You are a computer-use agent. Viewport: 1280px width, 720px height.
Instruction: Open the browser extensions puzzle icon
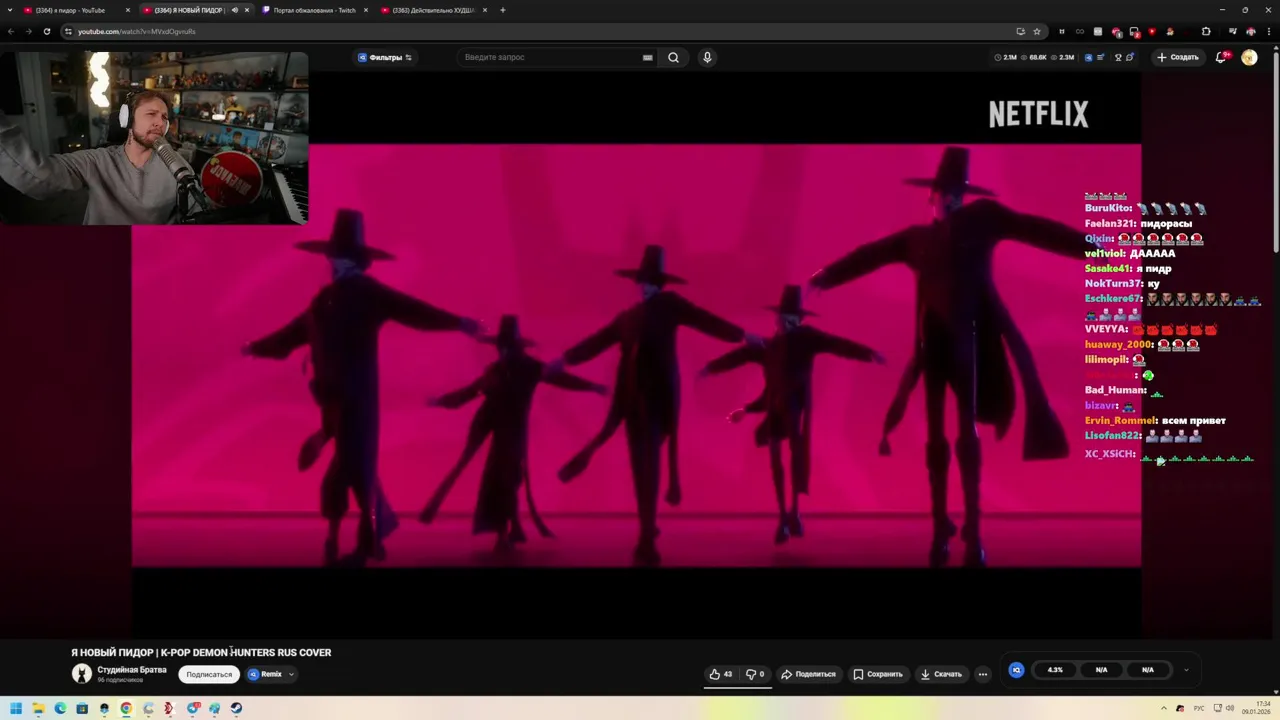tap(1206, 31)
